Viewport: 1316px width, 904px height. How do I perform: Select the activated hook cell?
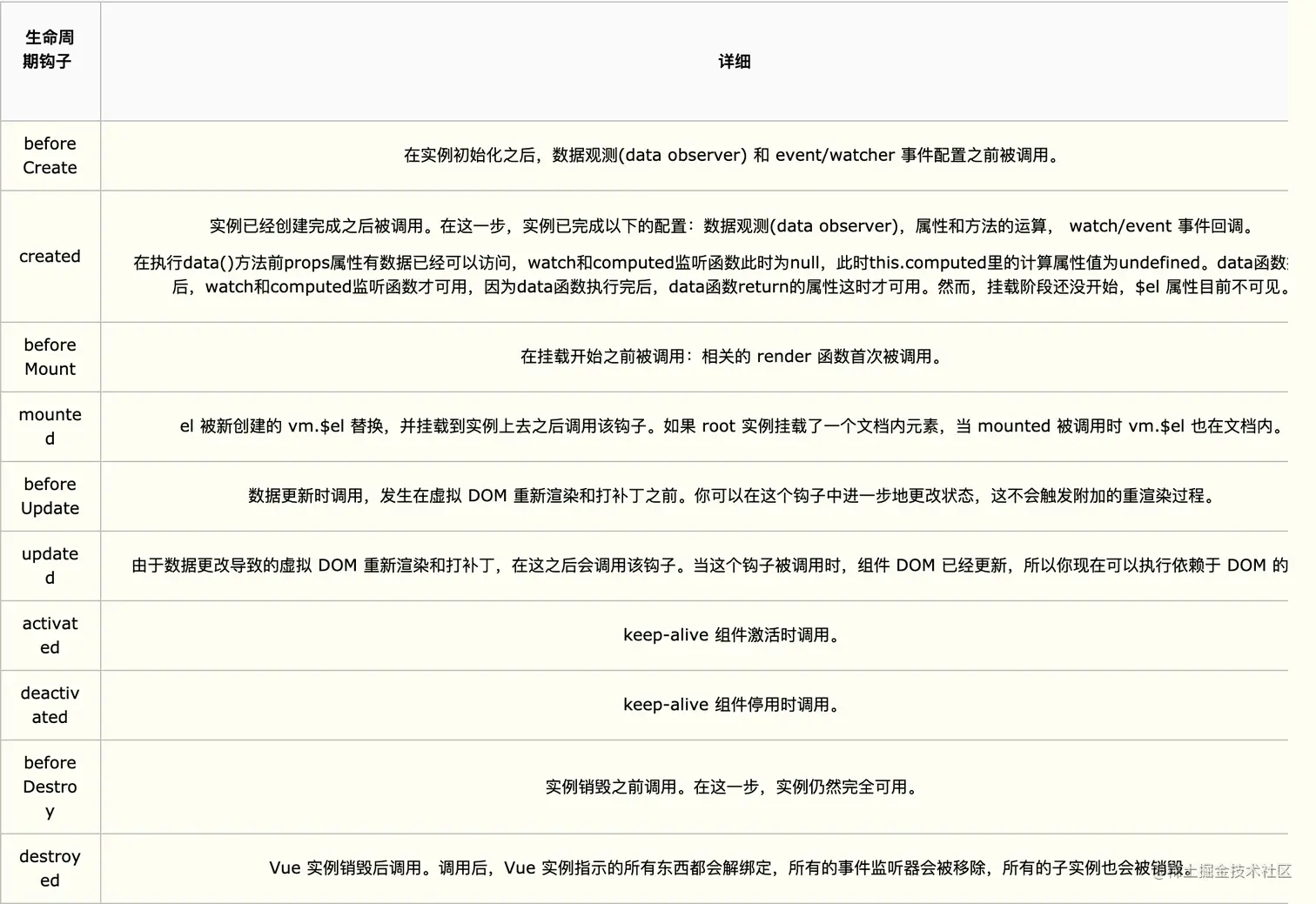[x=50, y=635]
